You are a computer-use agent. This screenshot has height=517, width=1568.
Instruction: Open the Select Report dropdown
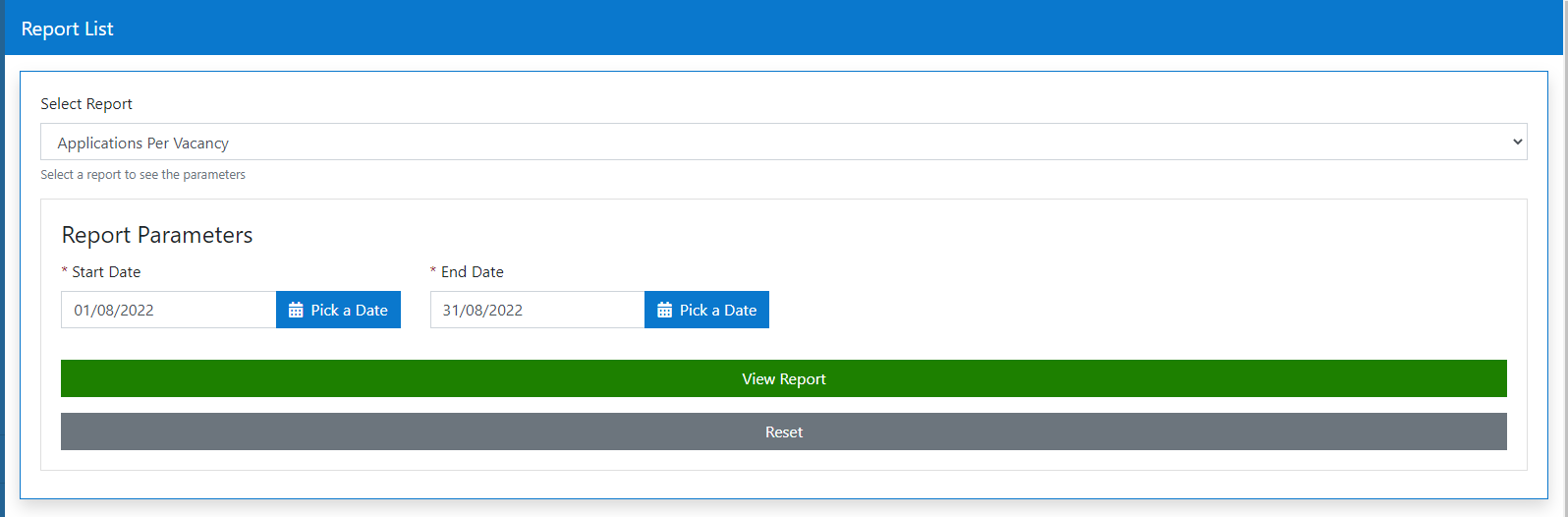783,142
